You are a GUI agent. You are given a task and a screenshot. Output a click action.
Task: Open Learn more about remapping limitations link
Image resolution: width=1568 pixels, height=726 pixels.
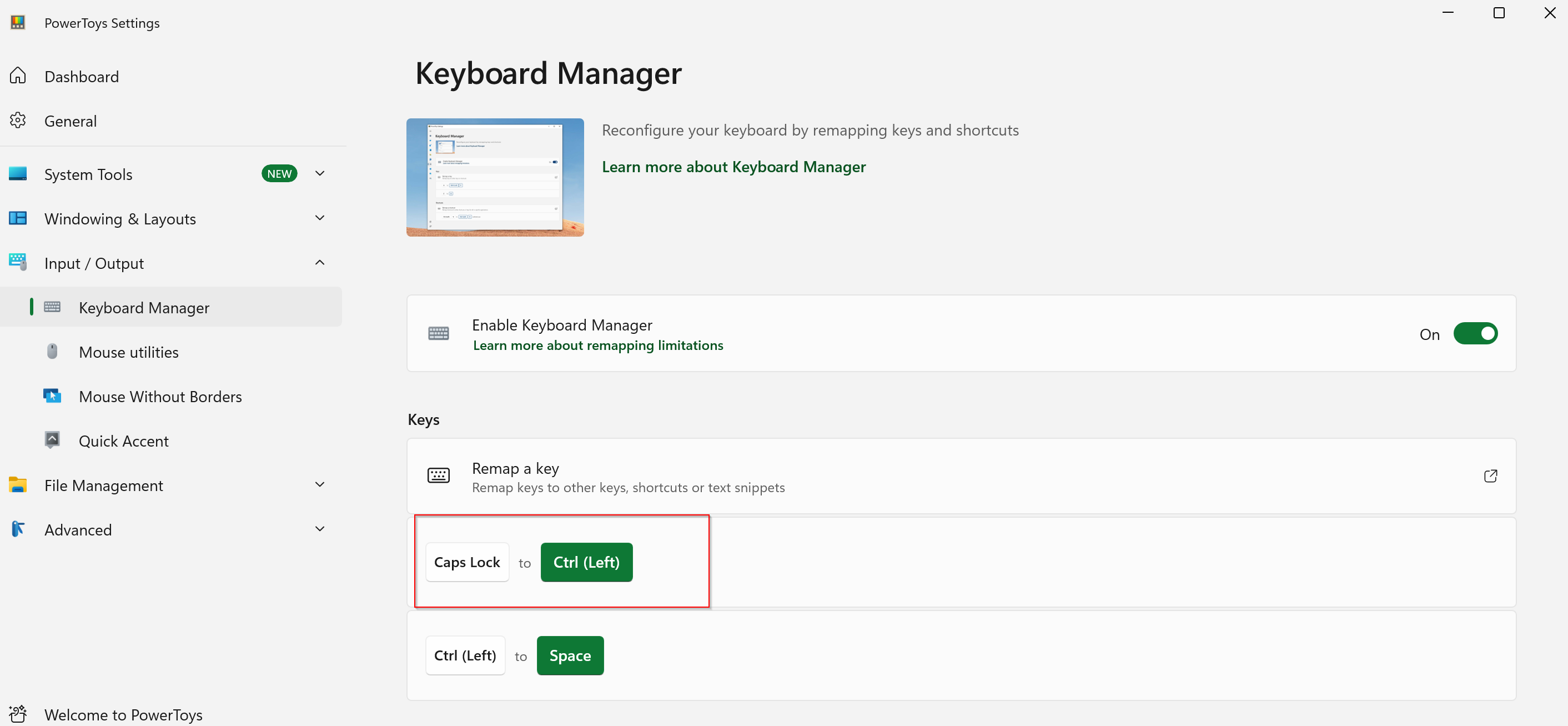pos(598,346)
